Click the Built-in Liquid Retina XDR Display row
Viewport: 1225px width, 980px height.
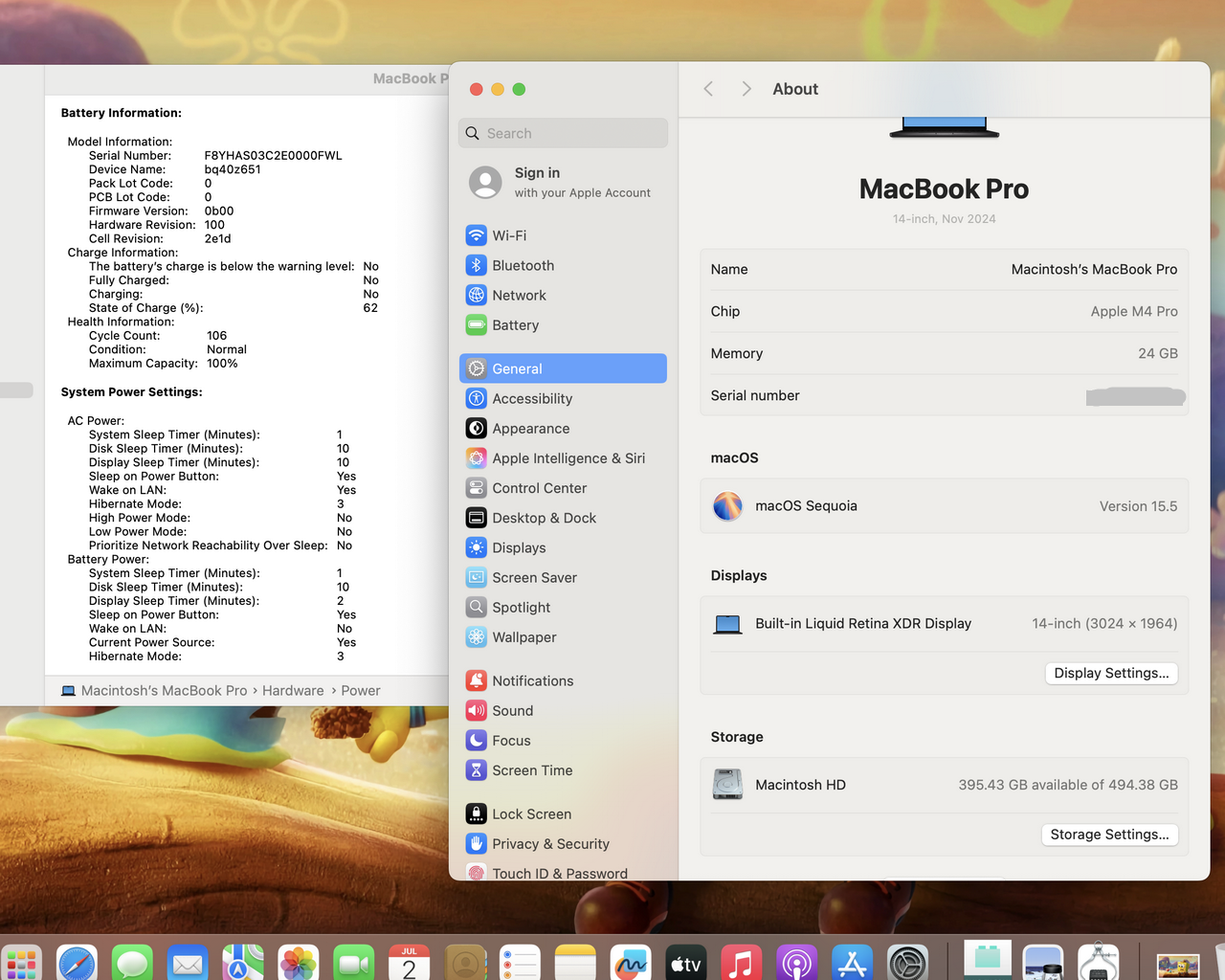tap(944, 623)
